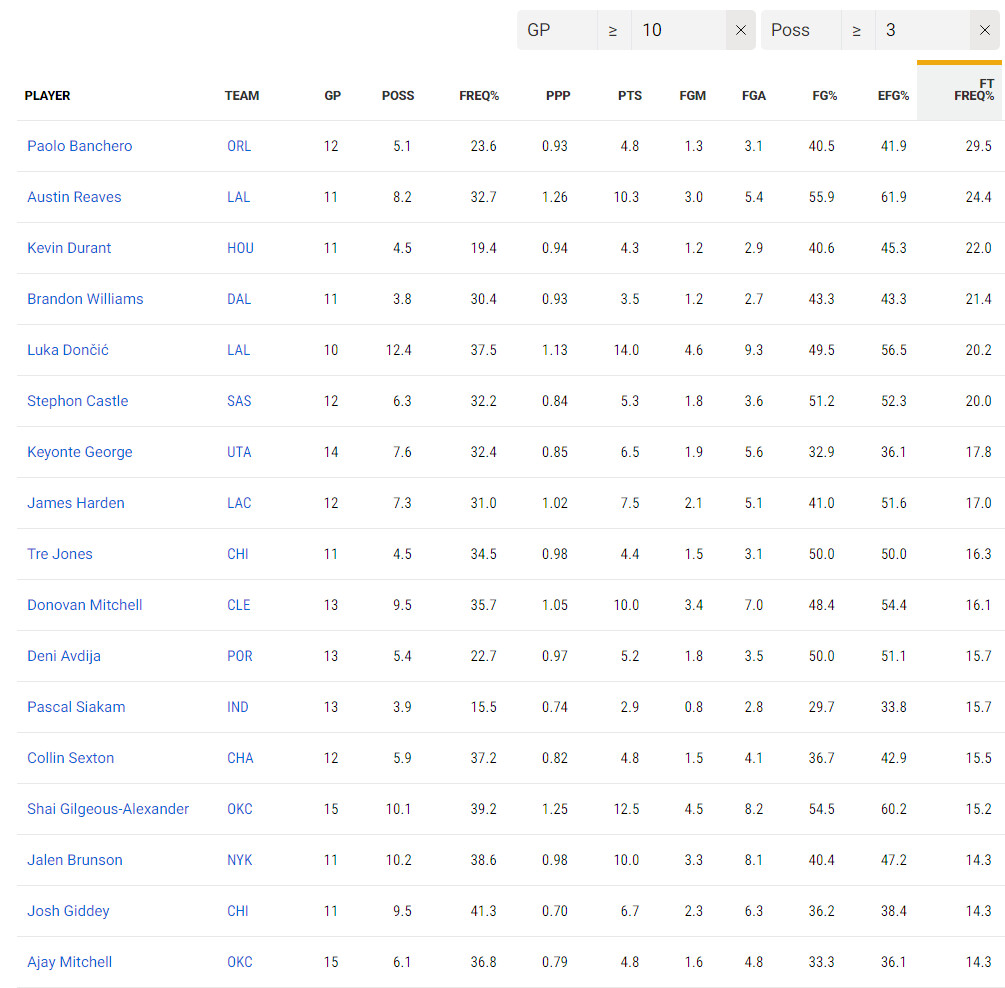Sort table by FGM column header
This screenshot has height=988, width=1005.
692,96
